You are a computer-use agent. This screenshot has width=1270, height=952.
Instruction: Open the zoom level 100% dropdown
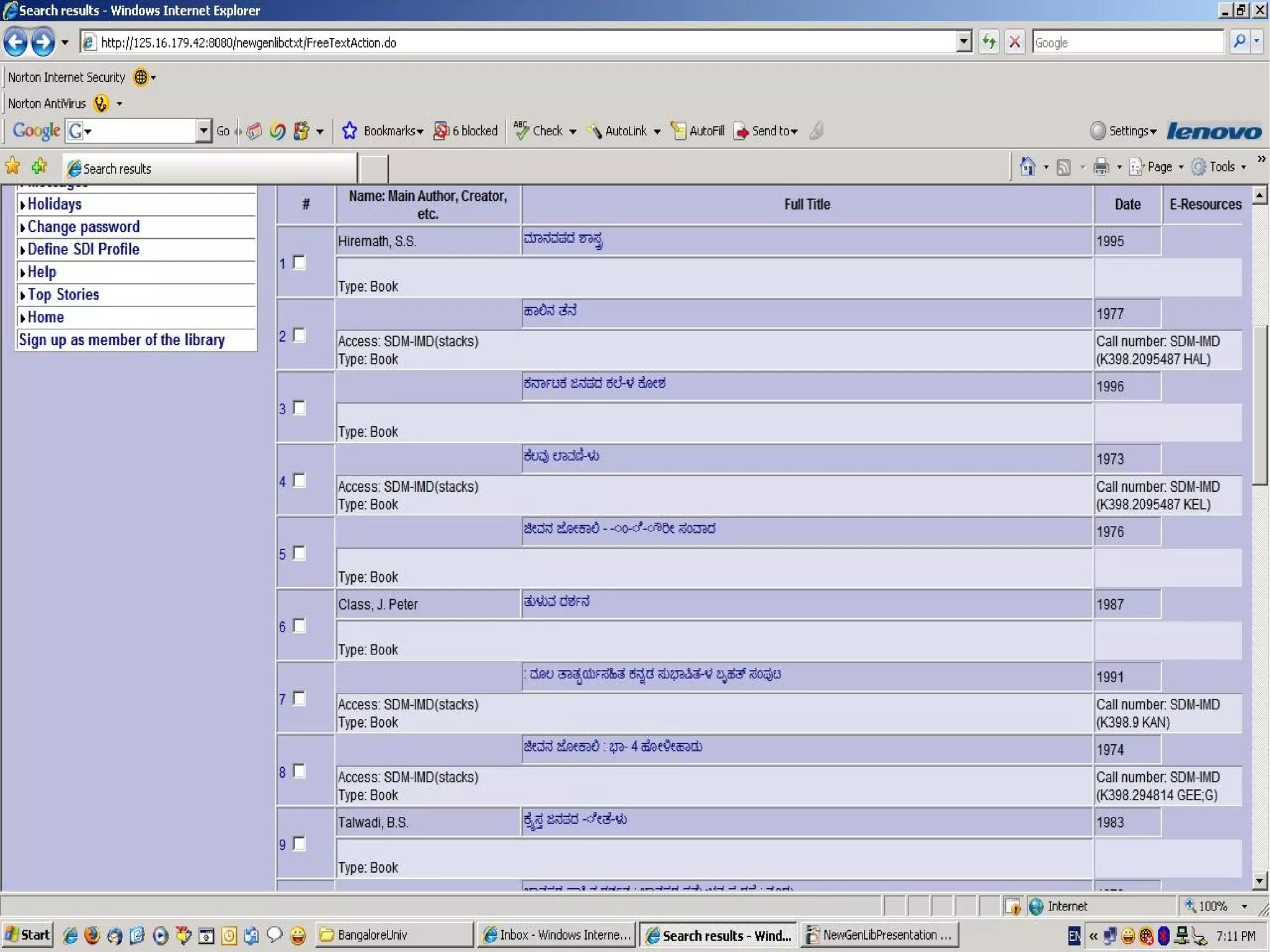coord(1243,906)
